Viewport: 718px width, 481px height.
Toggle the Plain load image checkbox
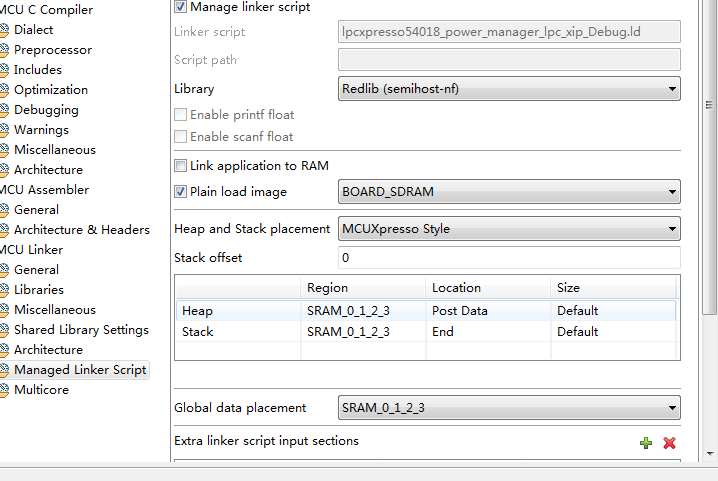tap(181, 192)
